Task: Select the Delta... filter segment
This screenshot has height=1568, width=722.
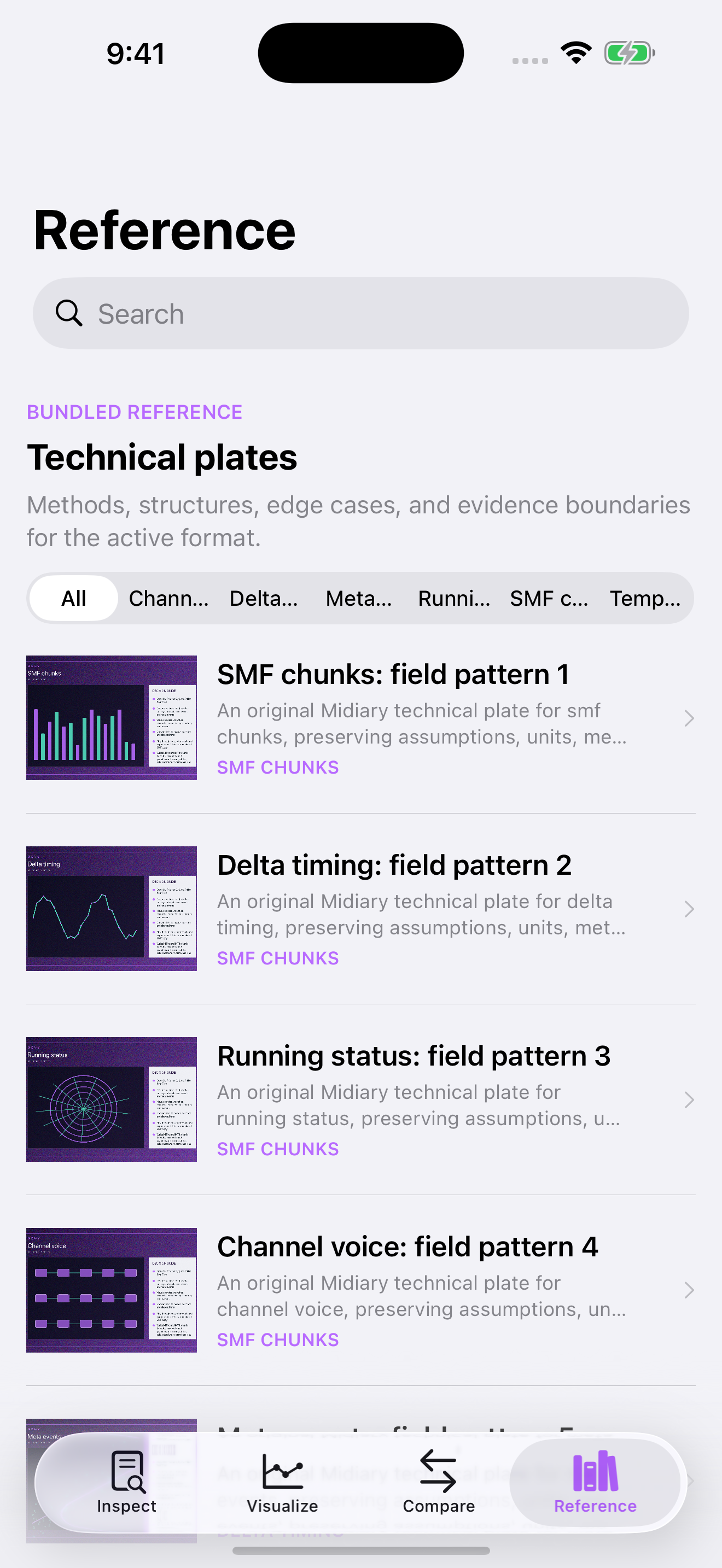Action: (264, 598)
